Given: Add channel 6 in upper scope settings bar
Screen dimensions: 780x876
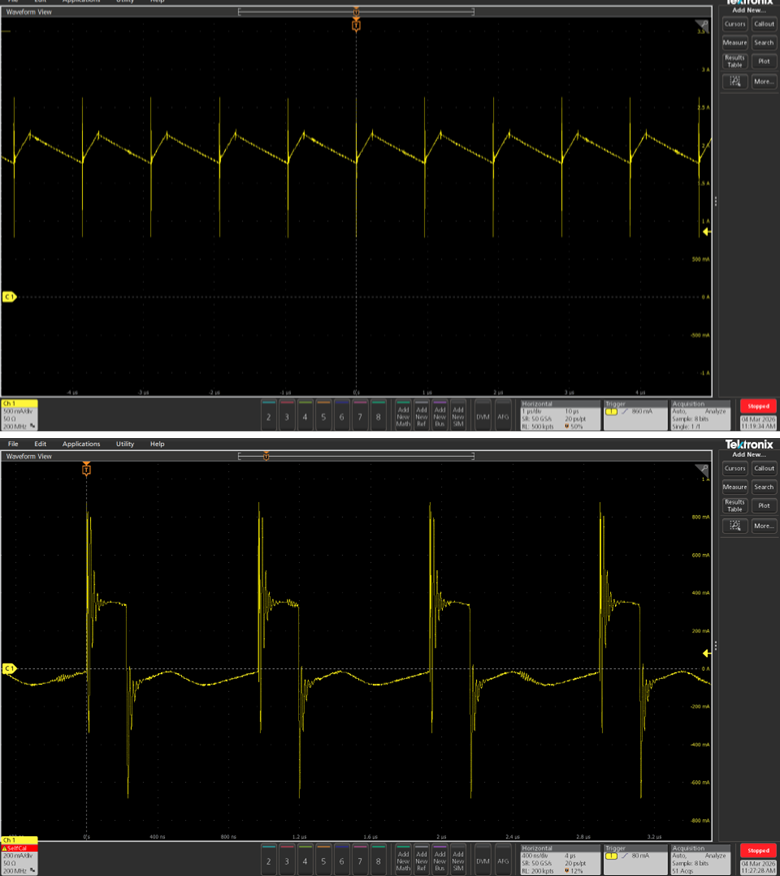Looking at the screenshot, I should pyautogui.click(x=342, y=415).
